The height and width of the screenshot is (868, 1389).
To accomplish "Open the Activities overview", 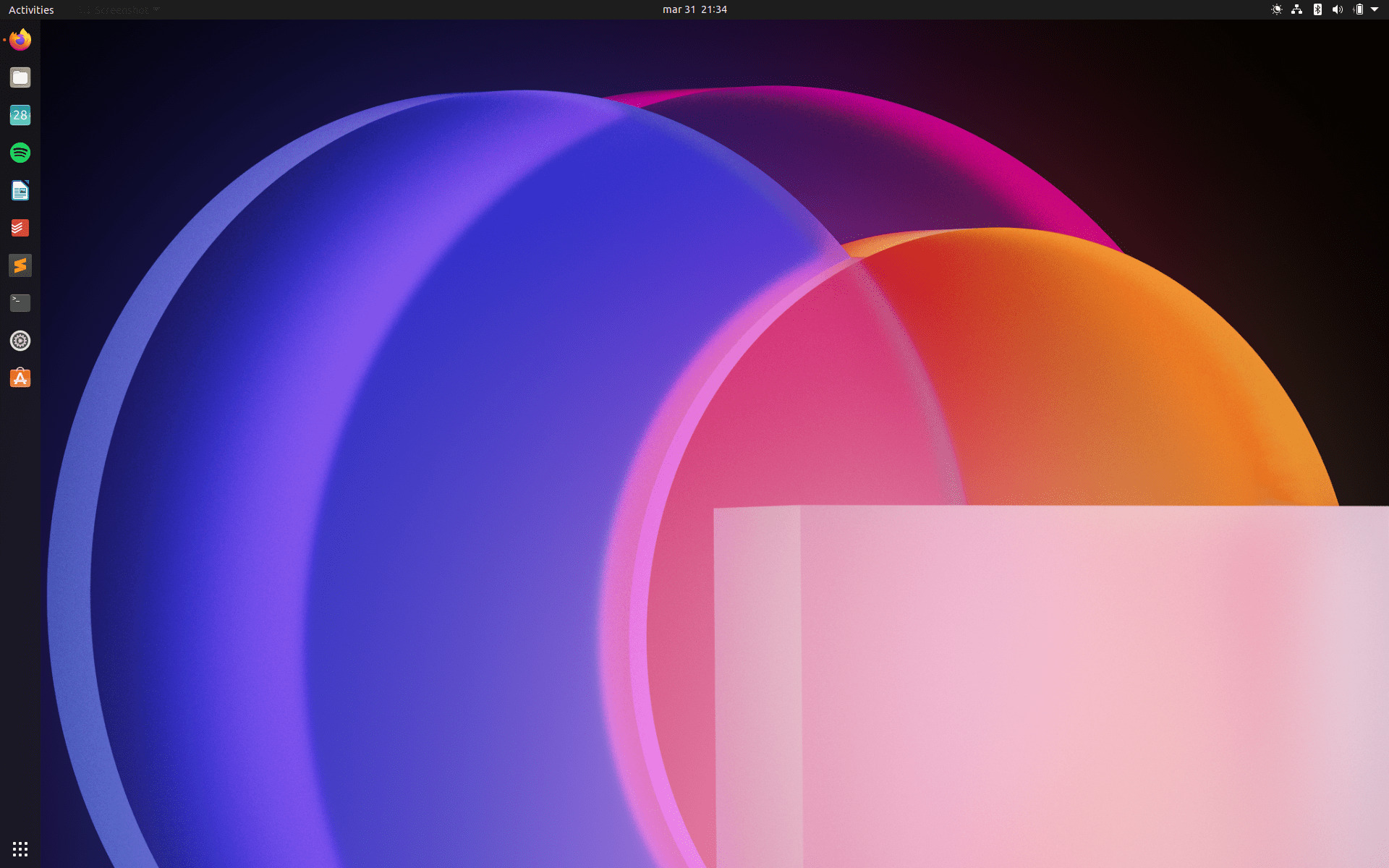I will 31,9.
